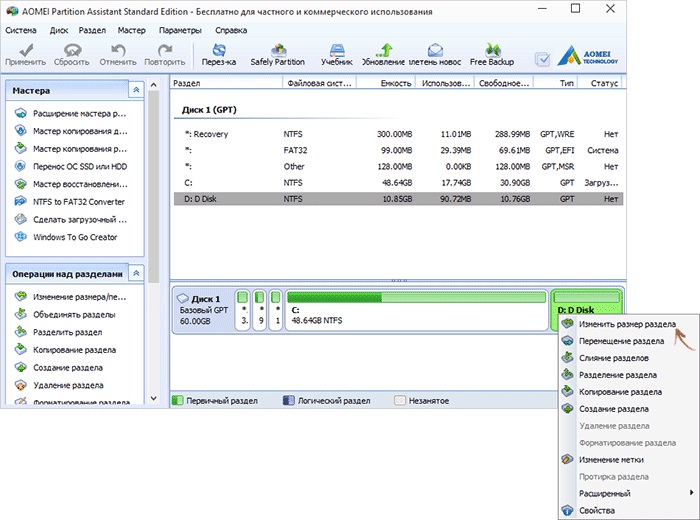Open the Параметры menu
This screenshot has height=520, width=700.
[x=180, y=30]
